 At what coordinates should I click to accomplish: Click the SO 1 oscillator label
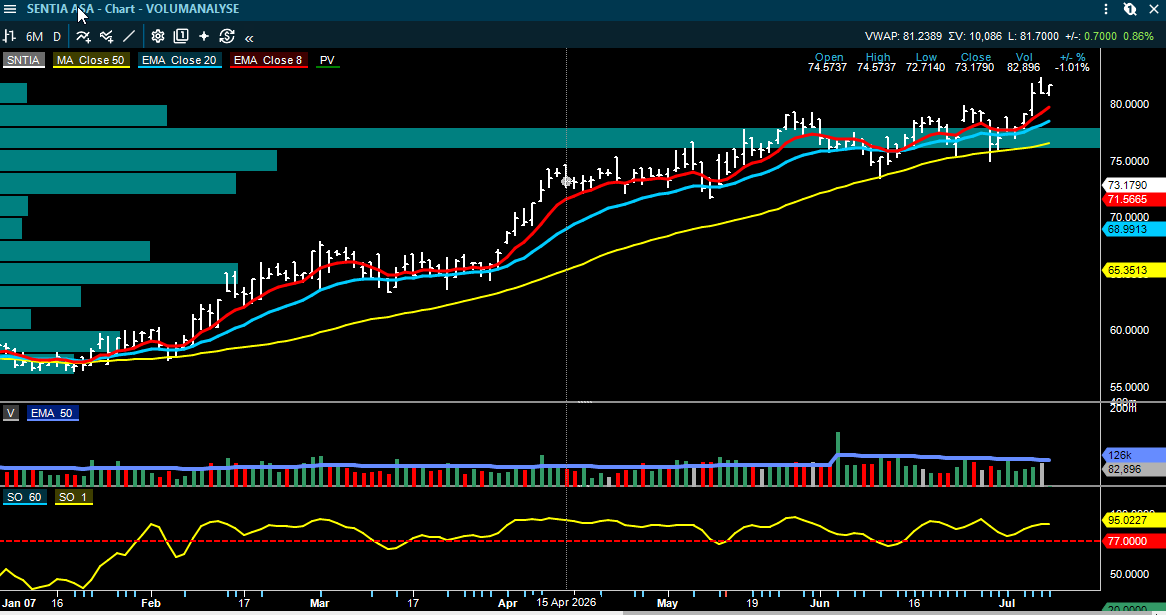[x=73, y=497]
